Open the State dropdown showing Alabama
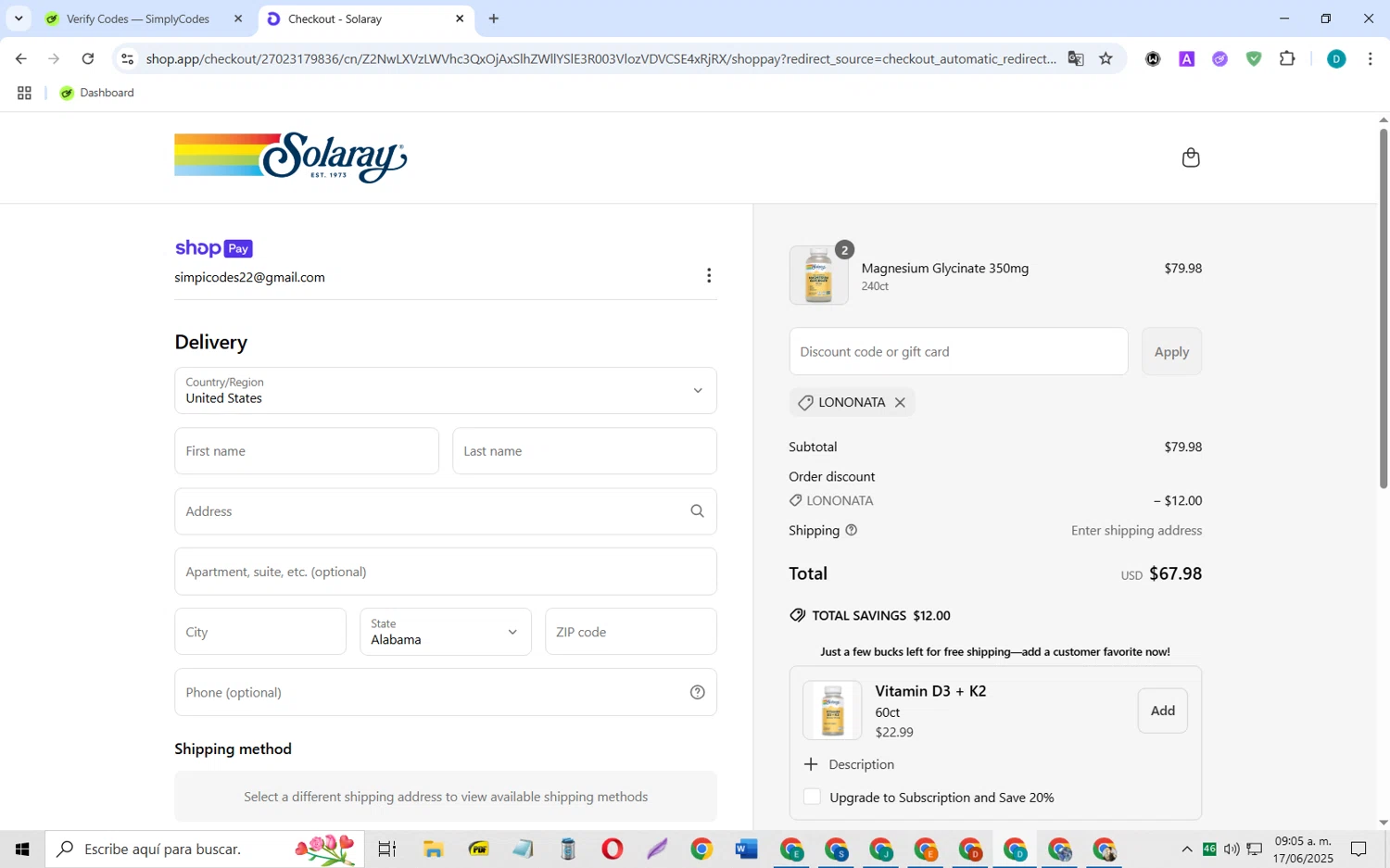 [446, 632]
